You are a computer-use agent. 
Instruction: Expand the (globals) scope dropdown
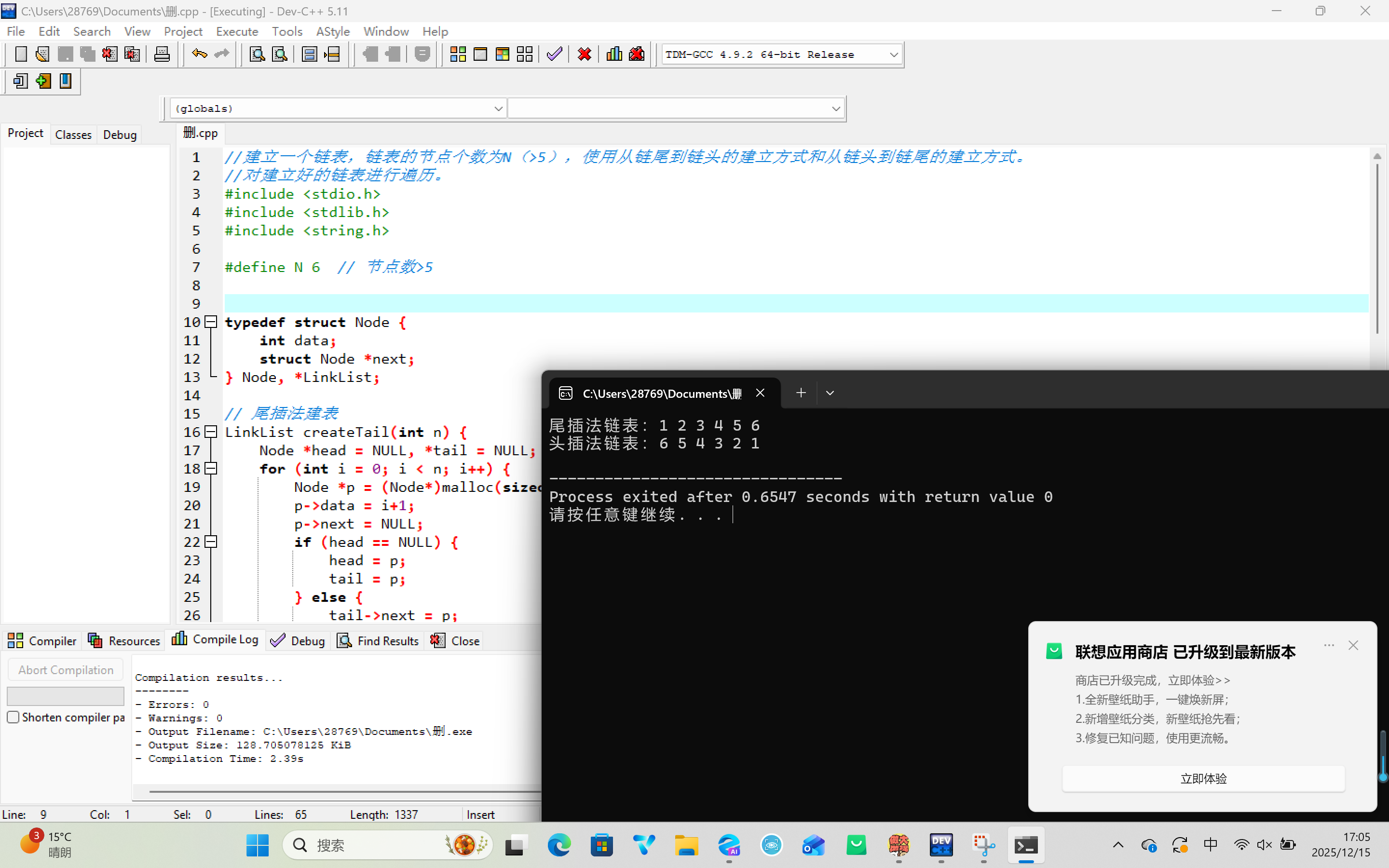498,108
